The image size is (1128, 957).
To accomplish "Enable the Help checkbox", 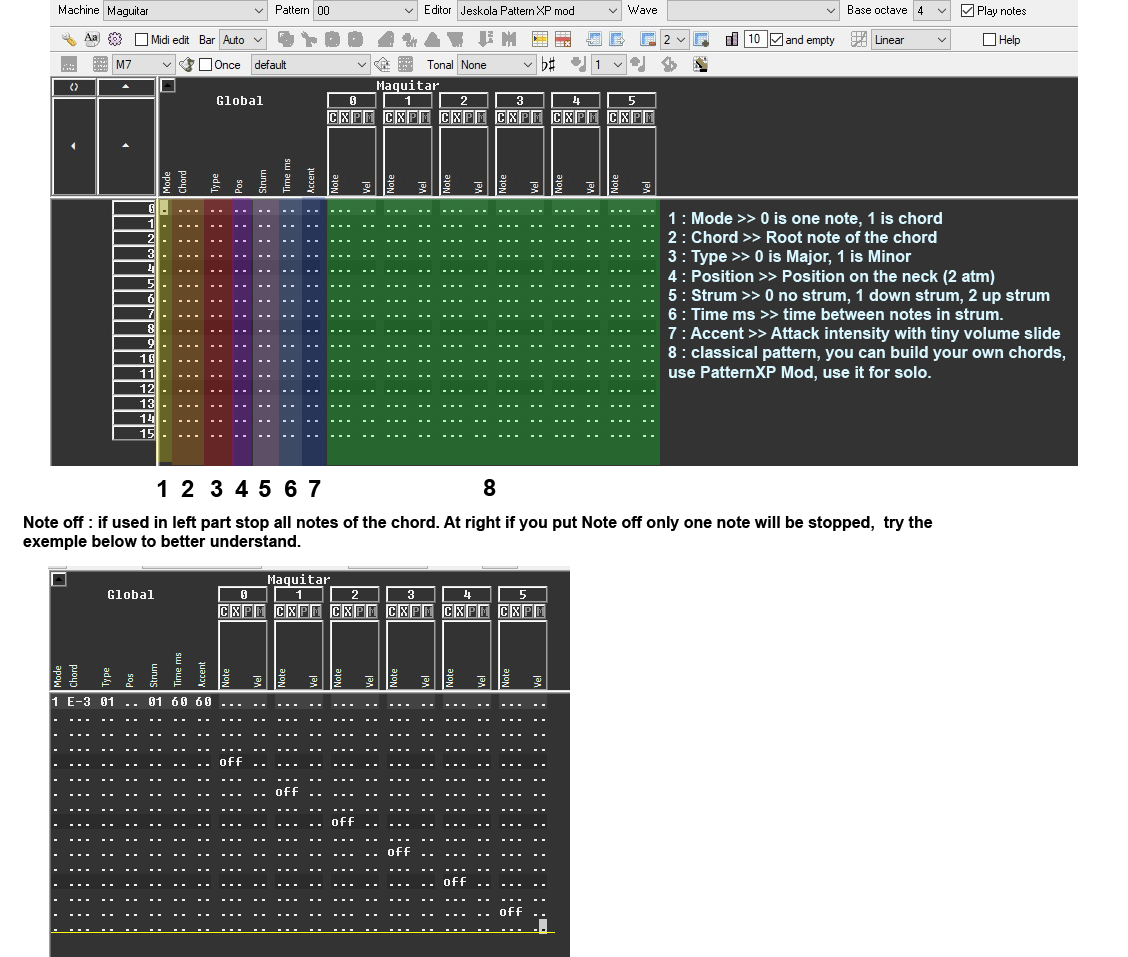I will click(x=989, y=40).
